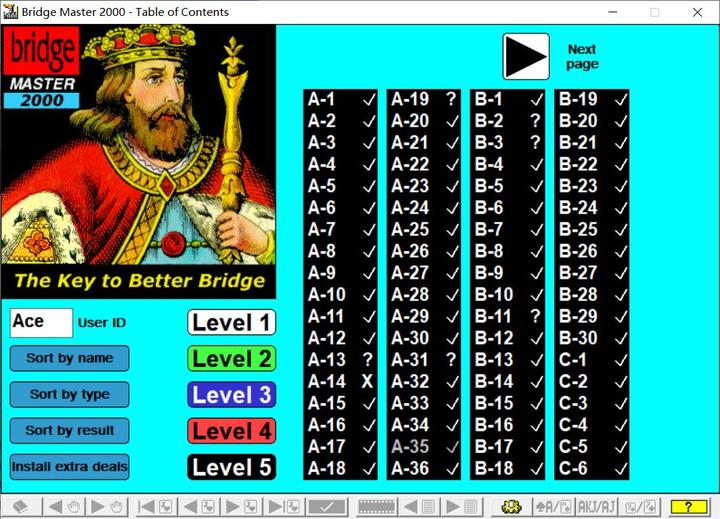Viewport: 720px width, 519px height.
Task: Open deal B-7
Action: point(507,229)
